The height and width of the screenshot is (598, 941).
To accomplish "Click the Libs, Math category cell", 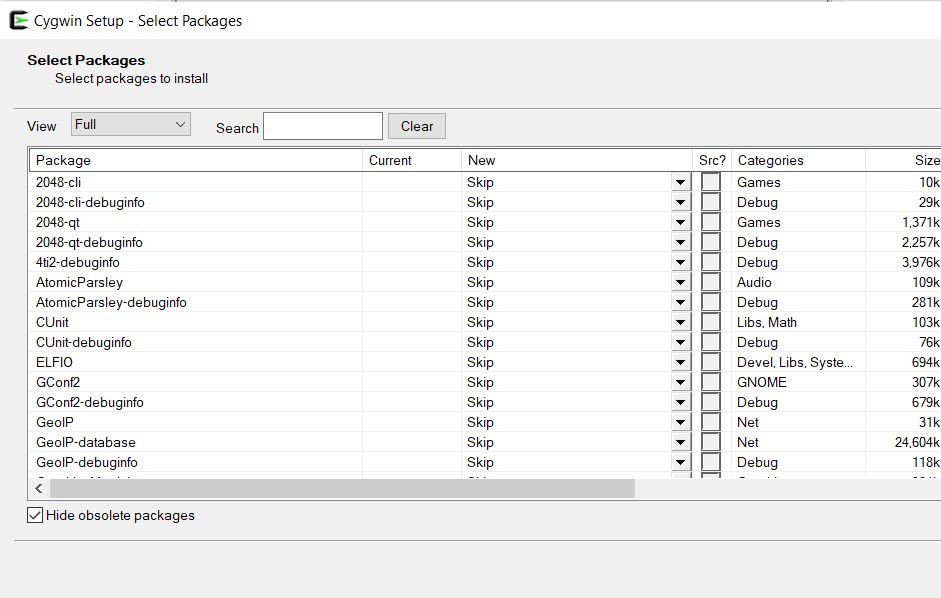I will pyautogui.click(x=766, y=322).
